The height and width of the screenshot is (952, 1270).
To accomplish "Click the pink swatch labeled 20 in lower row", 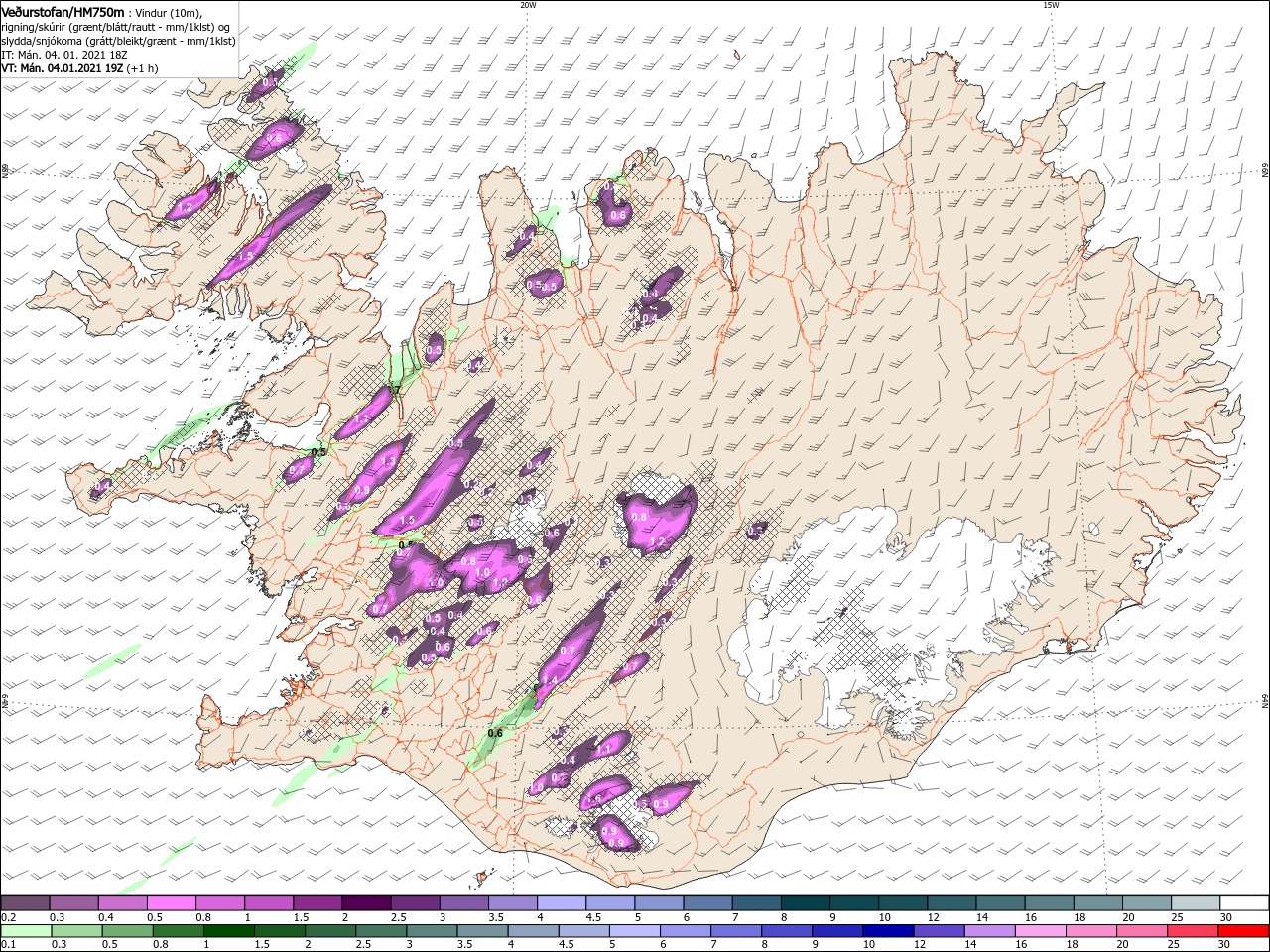I will coord(1140,931).
